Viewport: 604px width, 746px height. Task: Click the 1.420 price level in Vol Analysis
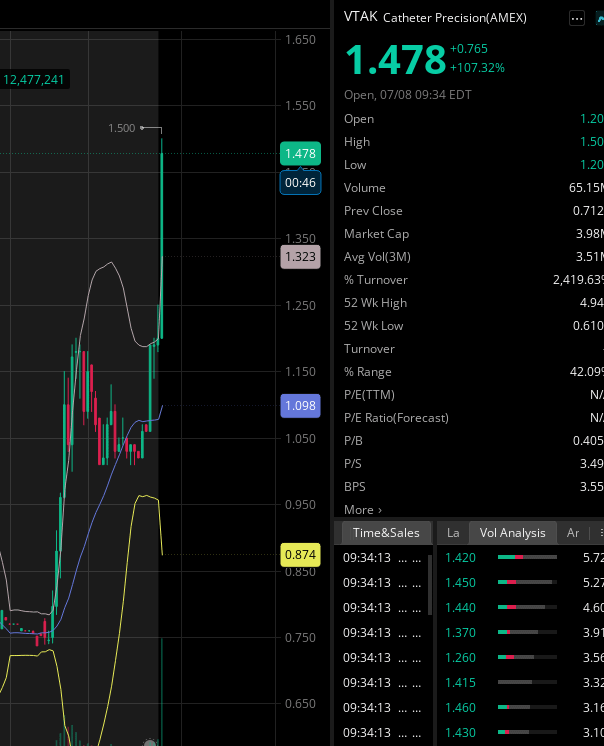tap(460, 558)
